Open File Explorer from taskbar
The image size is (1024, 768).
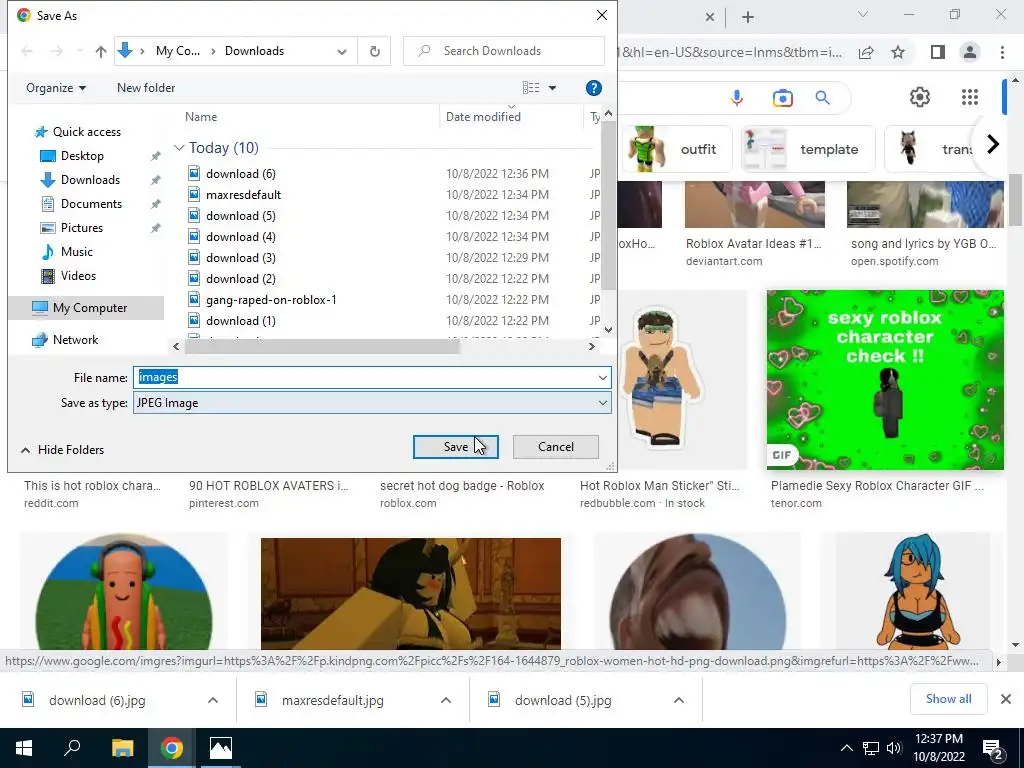click(x=122, y=748)
